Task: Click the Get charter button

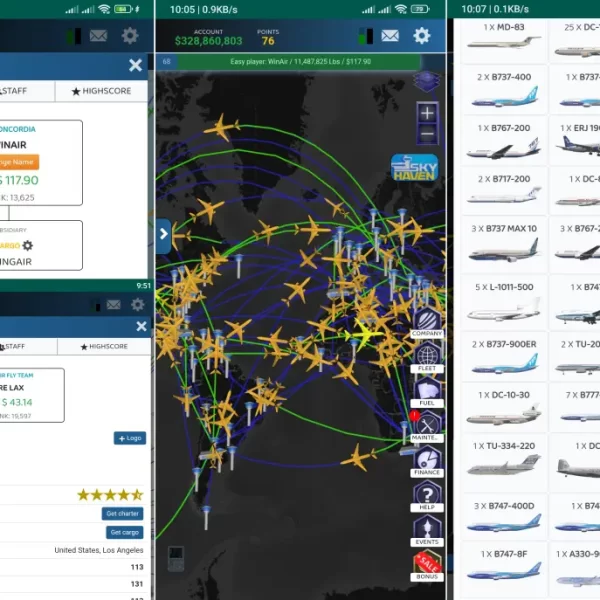Action: click(x=123, y=513)
